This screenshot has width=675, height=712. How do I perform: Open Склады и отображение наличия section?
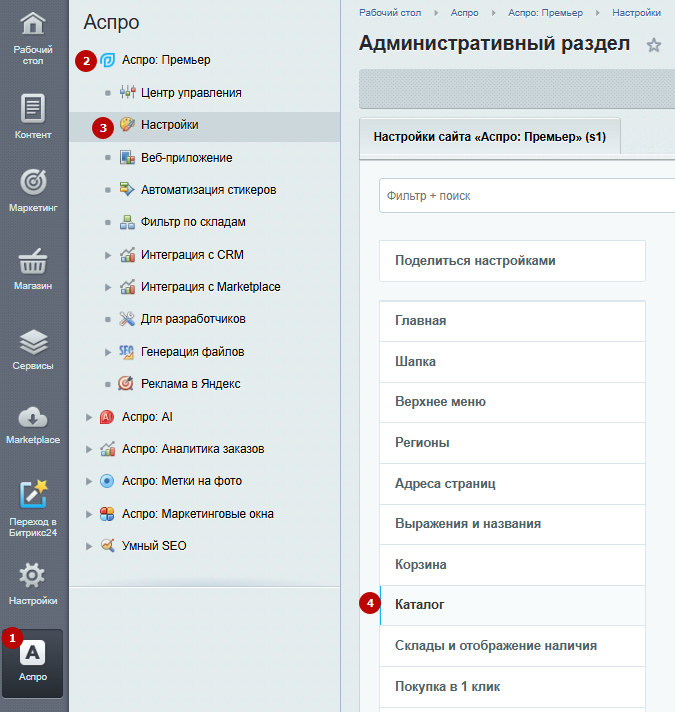(512, 646)
